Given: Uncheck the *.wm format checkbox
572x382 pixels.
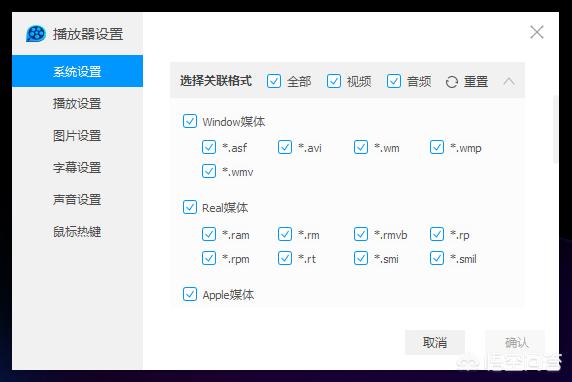Looking at the screenshot, I should 361,147.
